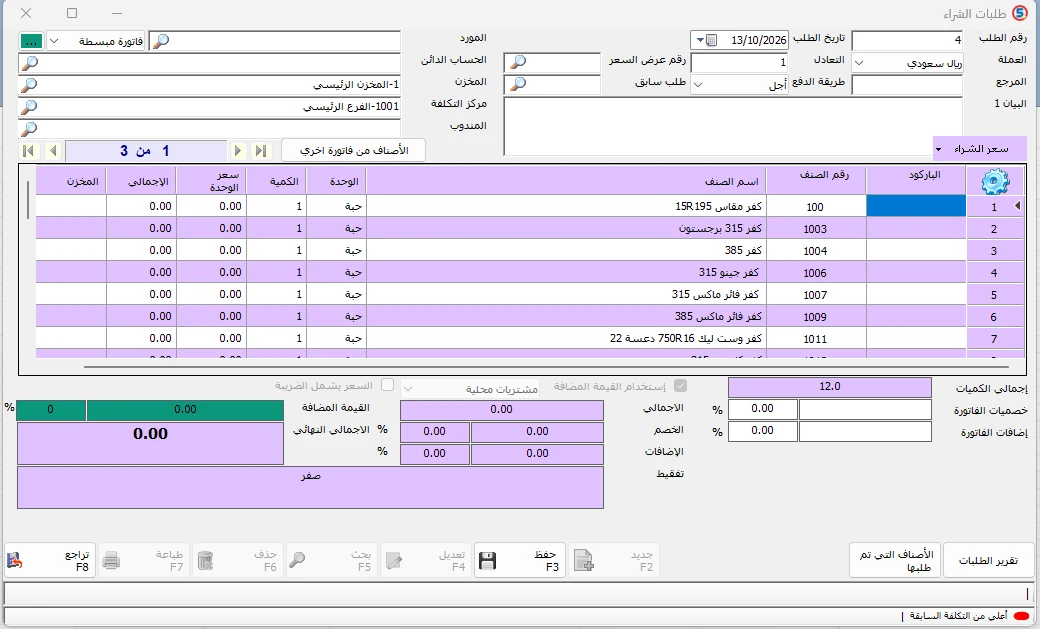
Task: Click the Undo (تراجع F8) button
Action: click(x=50, y=560)
